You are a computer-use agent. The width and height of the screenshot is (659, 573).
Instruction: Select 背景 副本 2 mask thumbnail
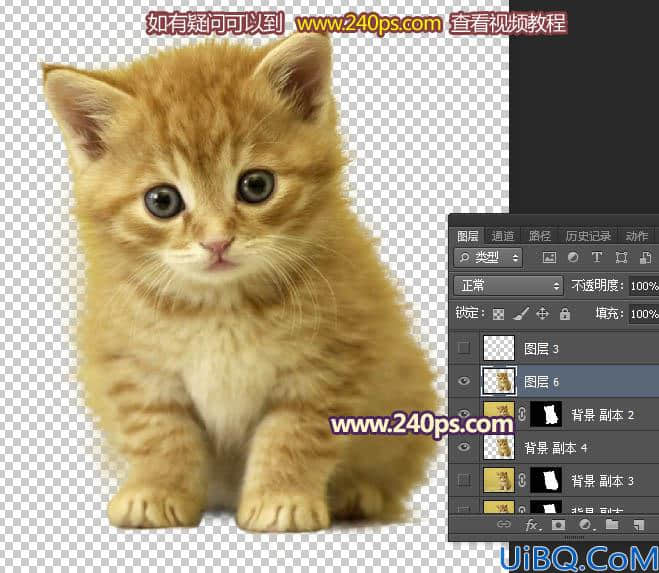[x=546, y=414]
